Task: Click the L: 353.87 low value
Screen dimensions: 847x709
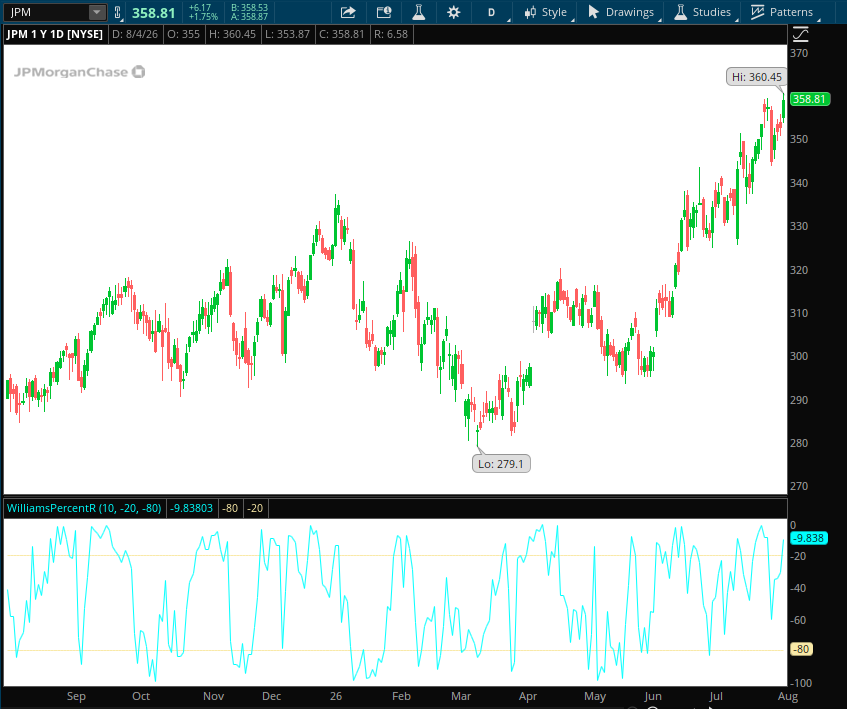Action: coord(287,34)
